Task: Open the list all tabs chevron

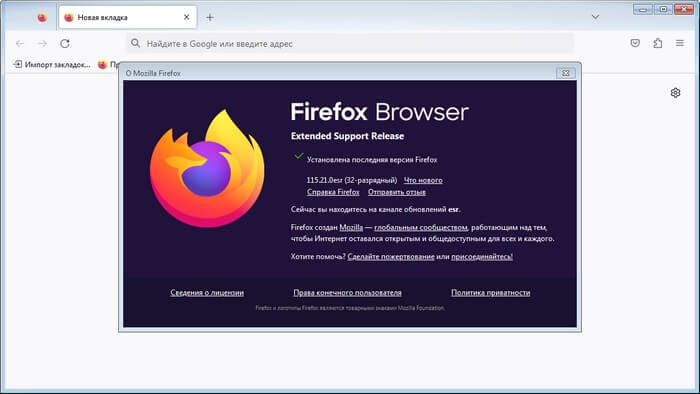Action: [x=595, y=17]
